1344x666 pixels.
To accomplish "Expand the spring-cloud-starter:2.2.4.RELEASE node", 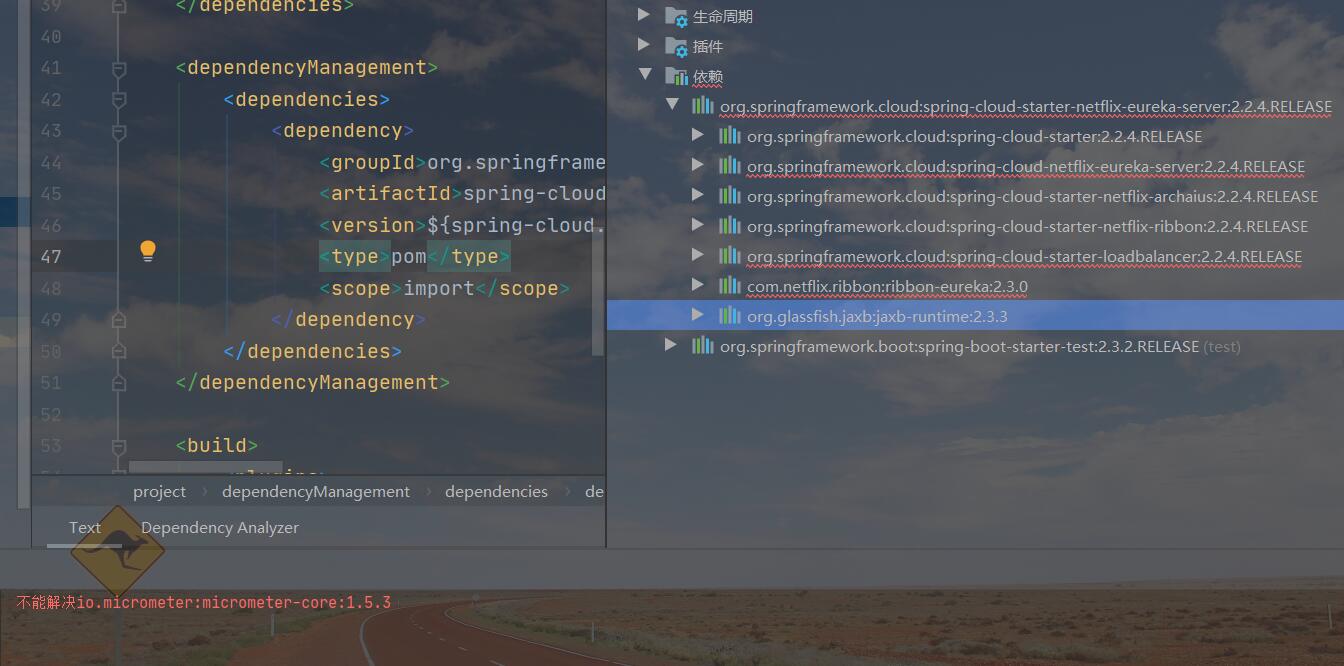I will 697,135.
